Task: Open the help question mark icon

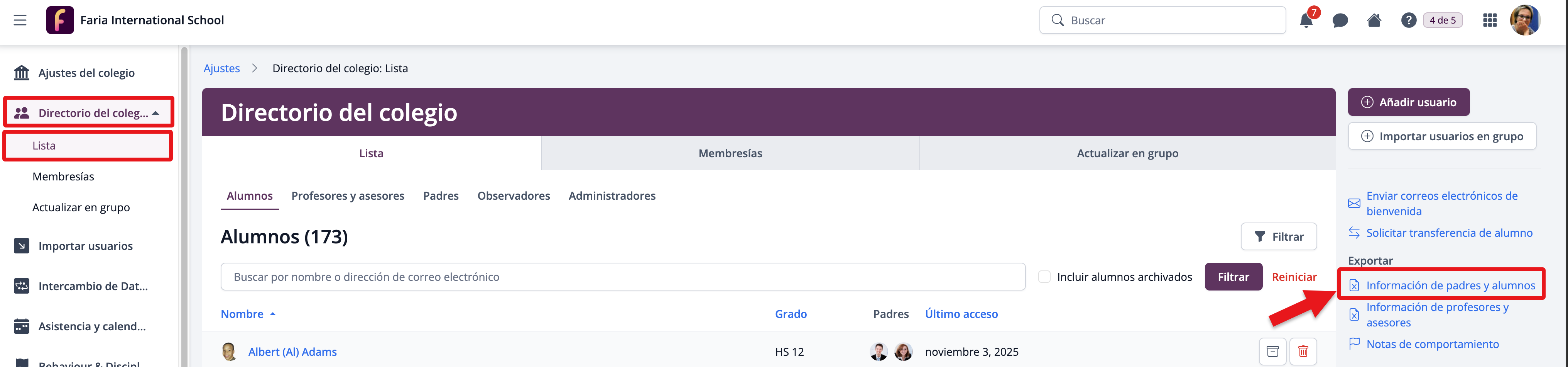Action: [1408, 21]
